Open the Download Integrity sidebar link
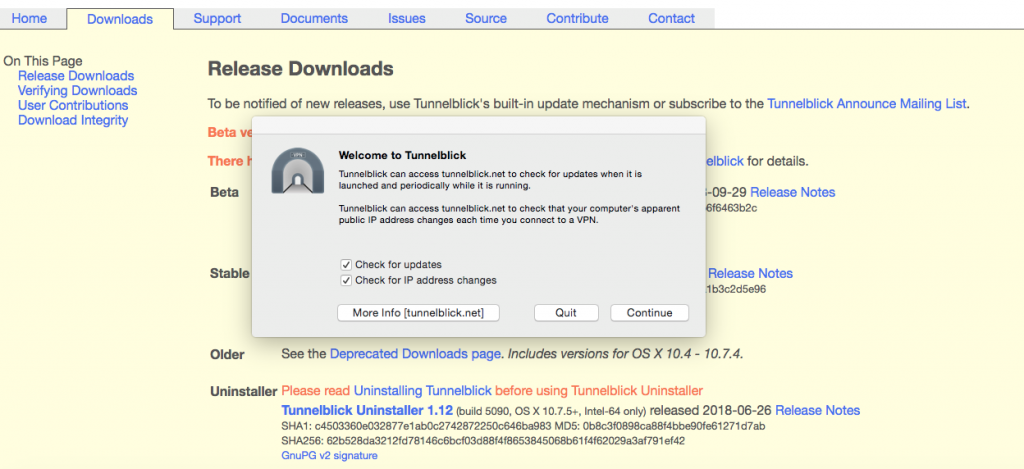The height and width of the screenshot is (469, 1024). tap(72, 120)
